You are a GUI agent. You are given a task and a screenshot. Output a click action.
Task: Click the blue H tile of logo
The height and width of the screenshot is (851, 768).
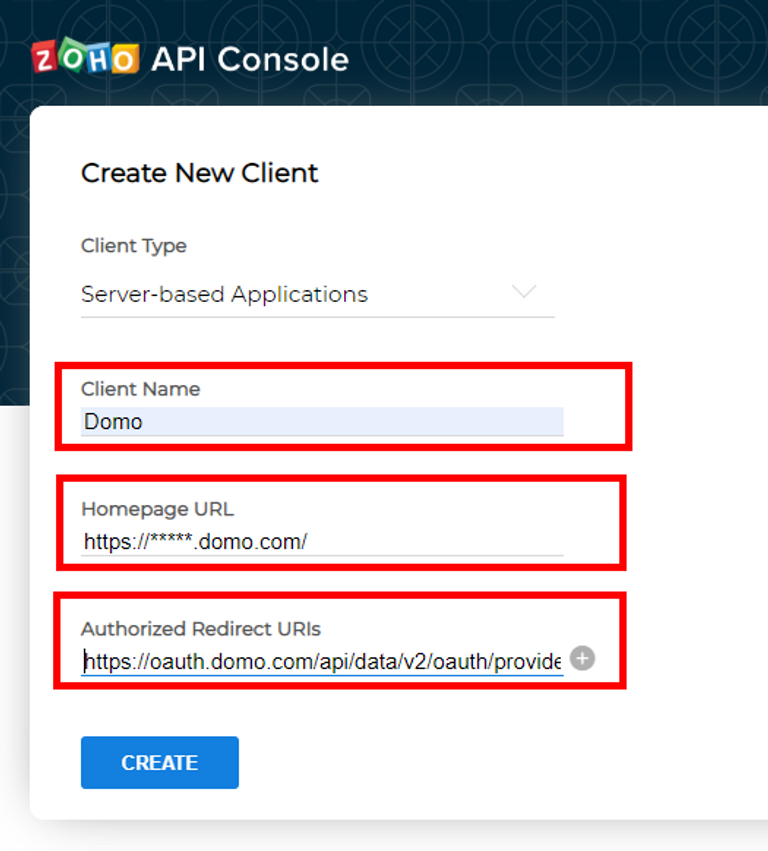point(99,59)
